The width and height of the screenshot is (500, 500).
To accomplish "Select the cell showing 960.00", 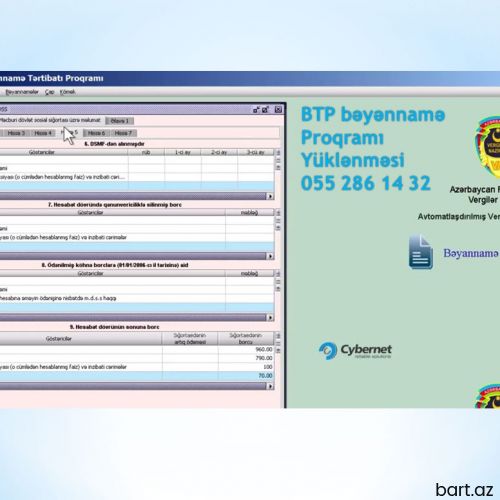I will coord(246,349).
